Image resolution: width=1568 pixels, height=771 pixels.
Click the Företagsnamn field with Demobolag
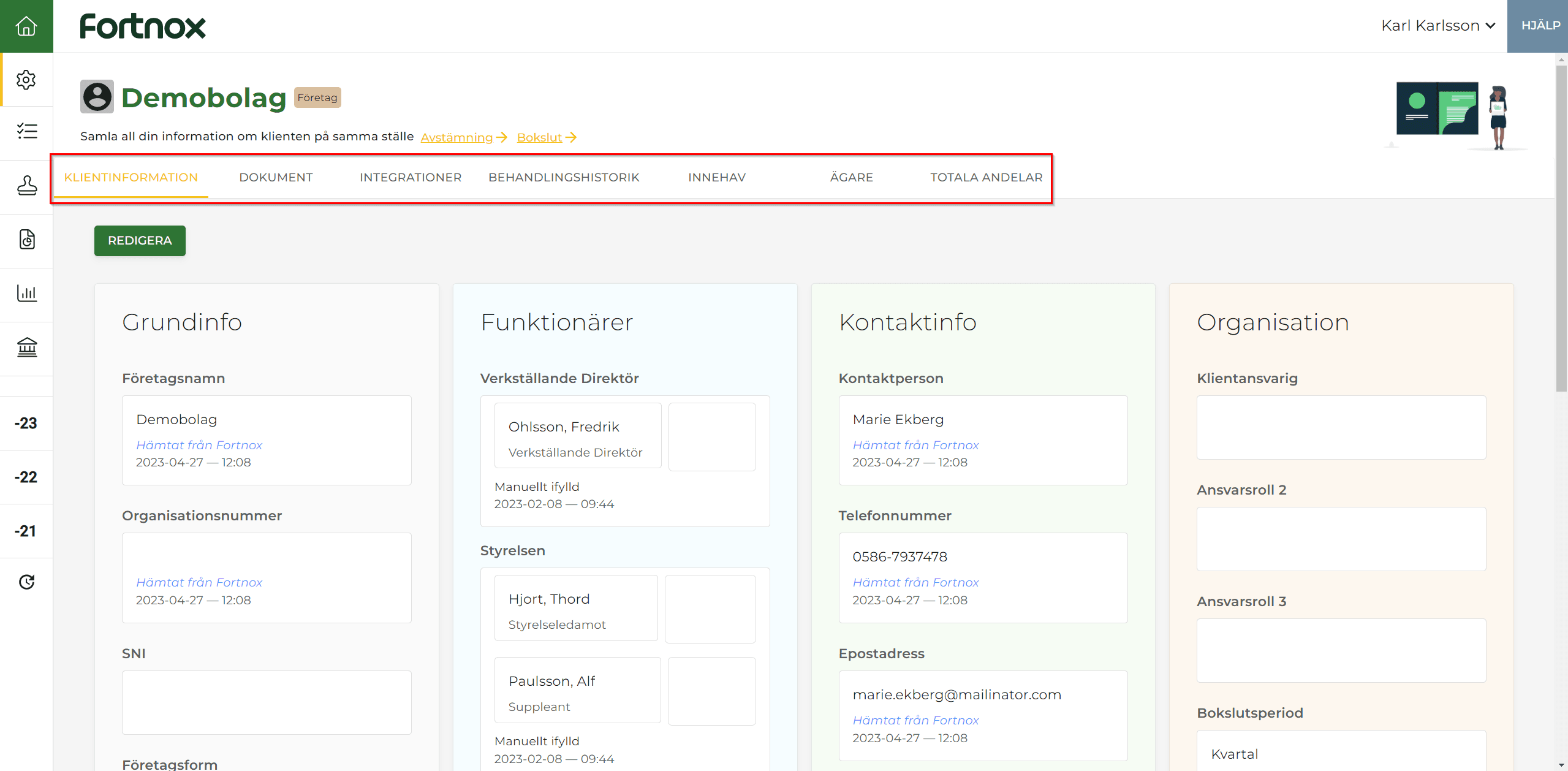(x=267, y=440)
